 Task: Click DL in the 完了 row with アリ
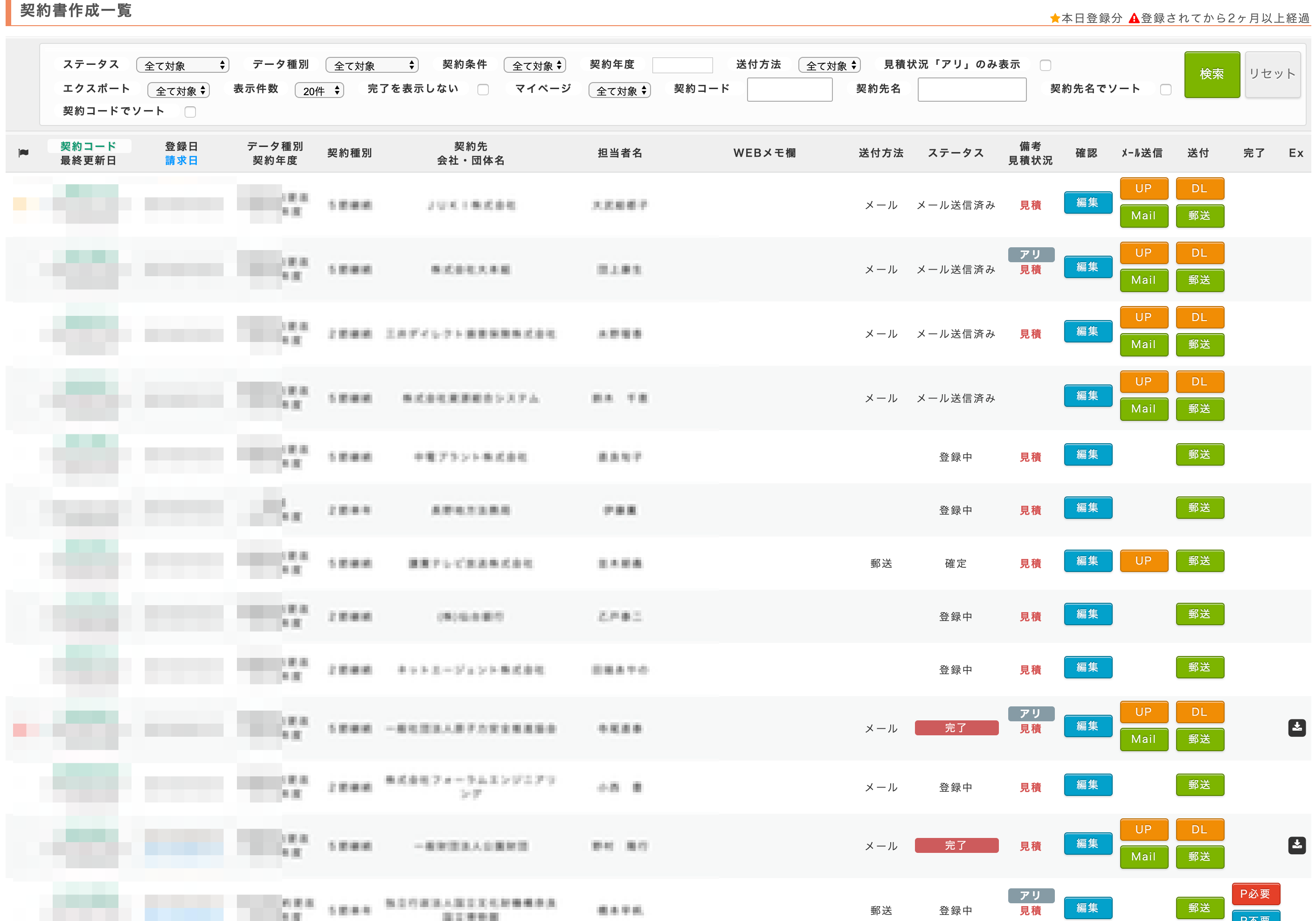pyautogui.click(x=1199, y=712)
